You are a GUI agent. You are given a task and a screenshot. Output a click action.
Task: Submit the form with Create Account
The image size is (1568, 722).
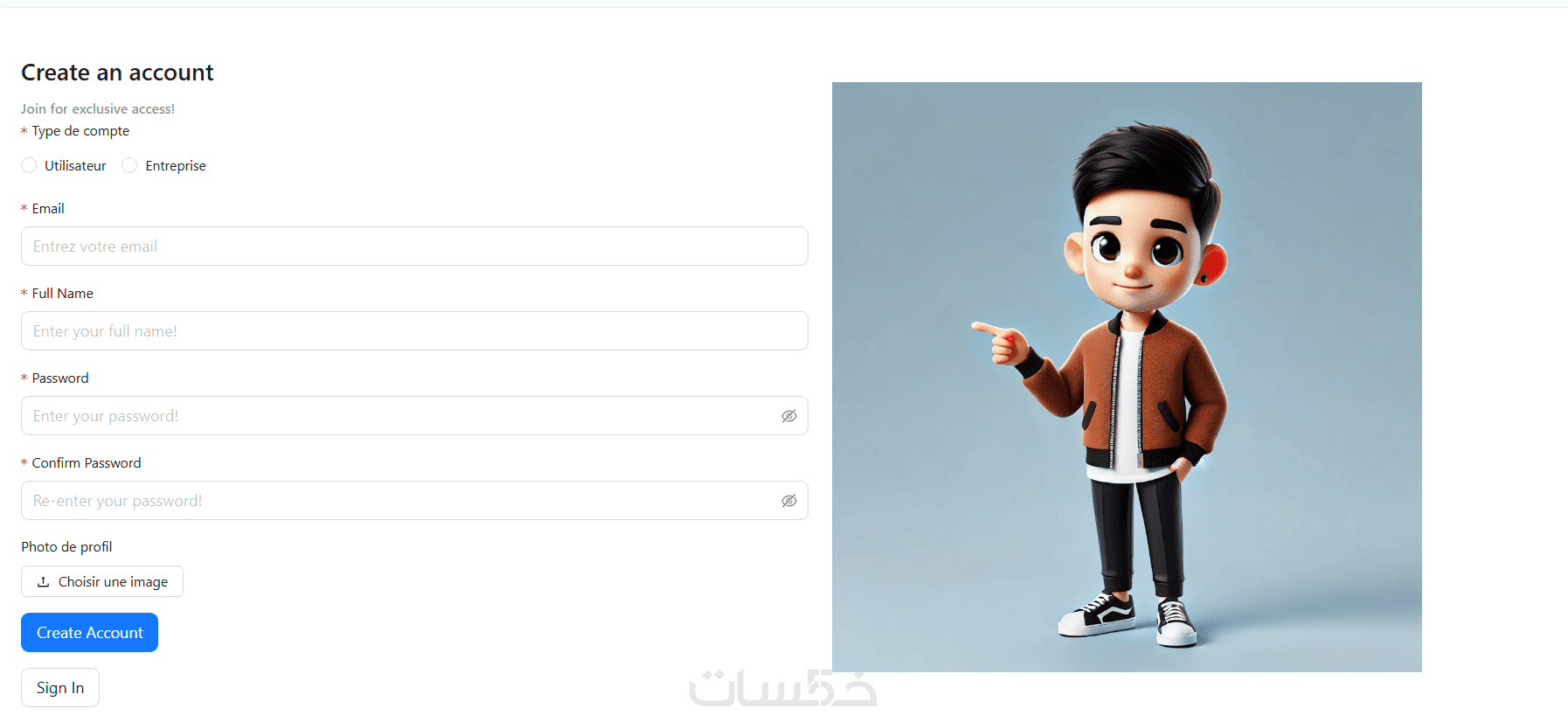[x=89, y=632]
